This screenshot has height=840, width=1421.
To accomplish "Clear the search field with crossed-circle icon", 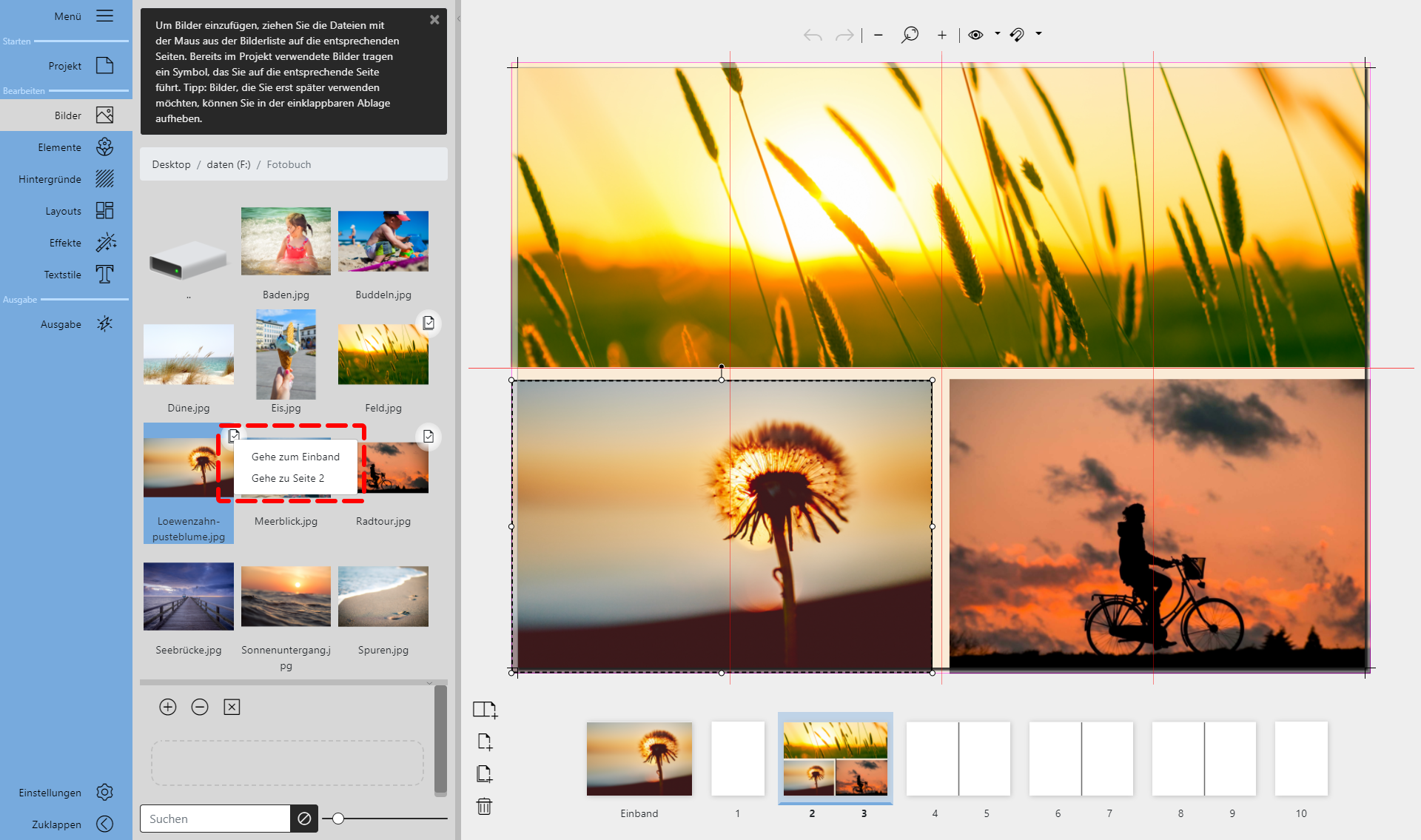I will pos(304,819).
